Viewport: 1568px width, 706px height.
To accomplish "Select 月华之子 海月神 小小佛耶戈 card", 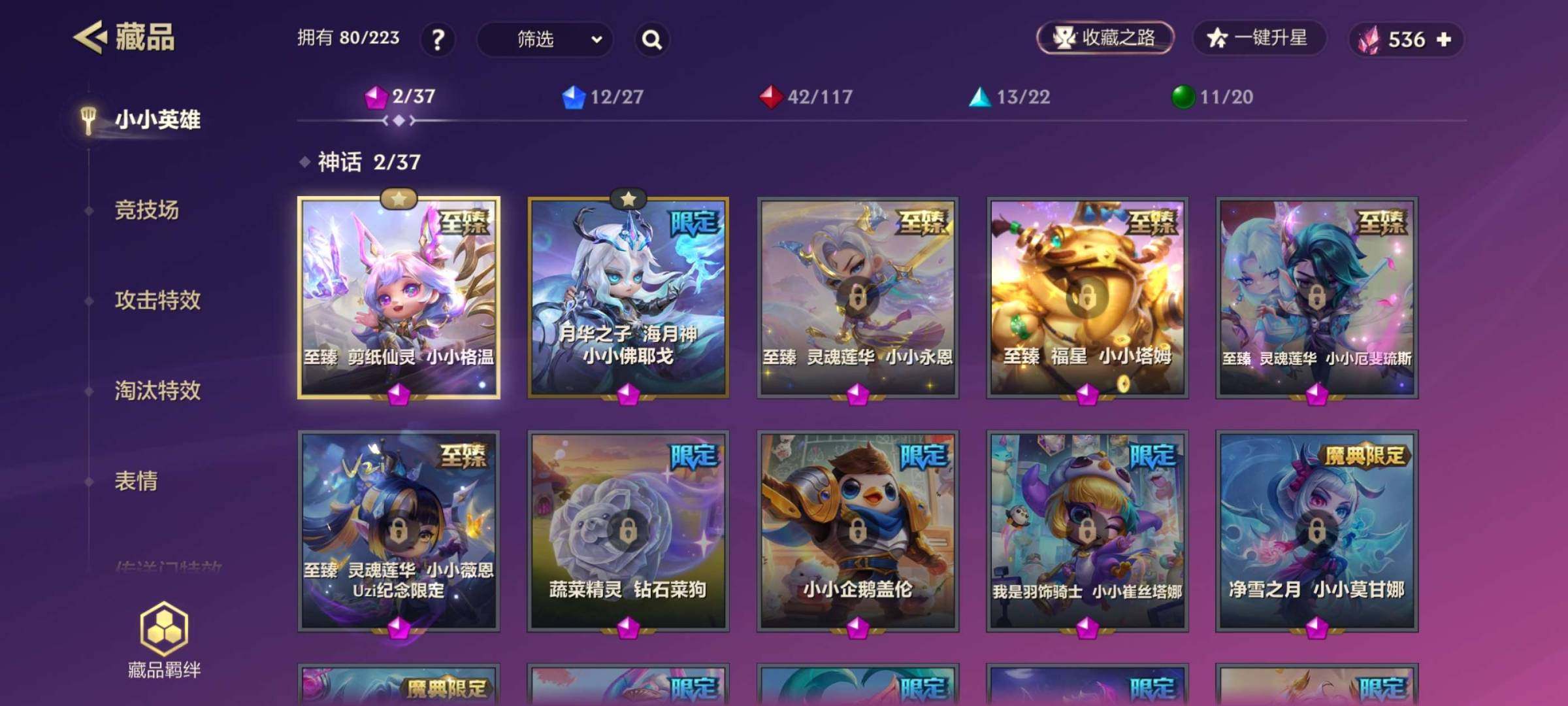I will [629, 297].
